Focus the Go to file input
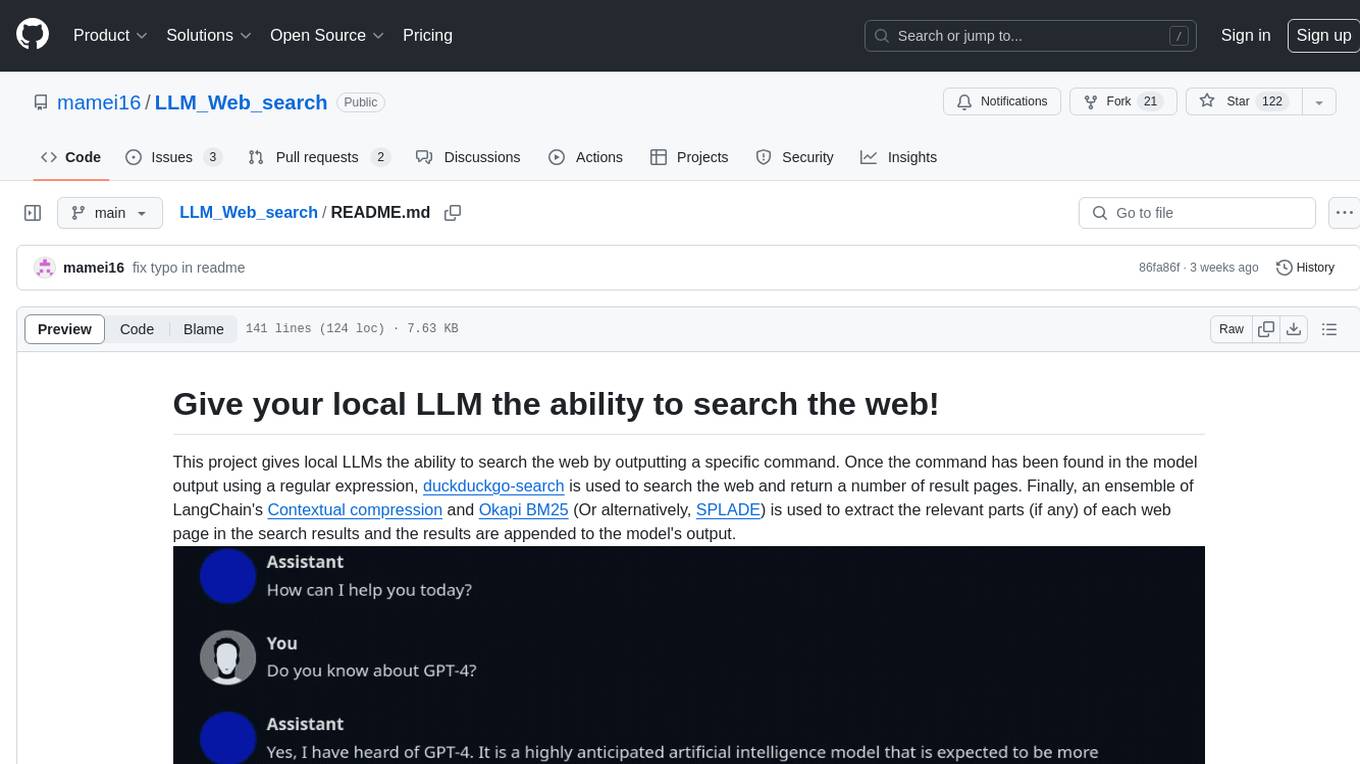 click(1197, 213)
